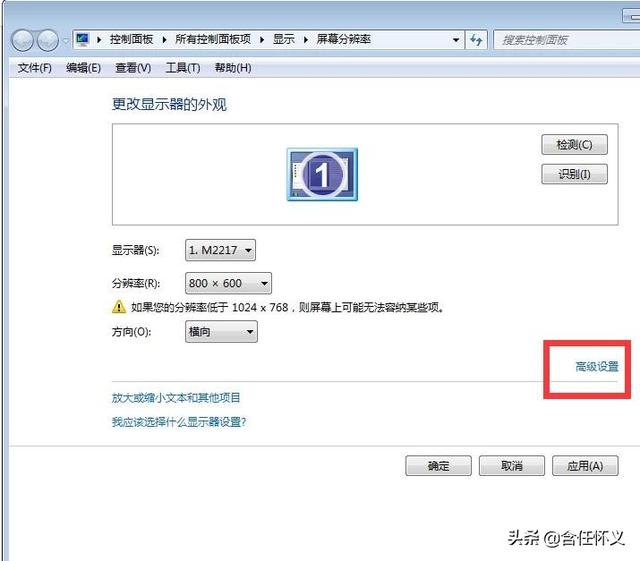Expand the breadcrumb arrow after 显示
Image resolution: width=640 pixels, height=561 pixels.
point(306,40)
